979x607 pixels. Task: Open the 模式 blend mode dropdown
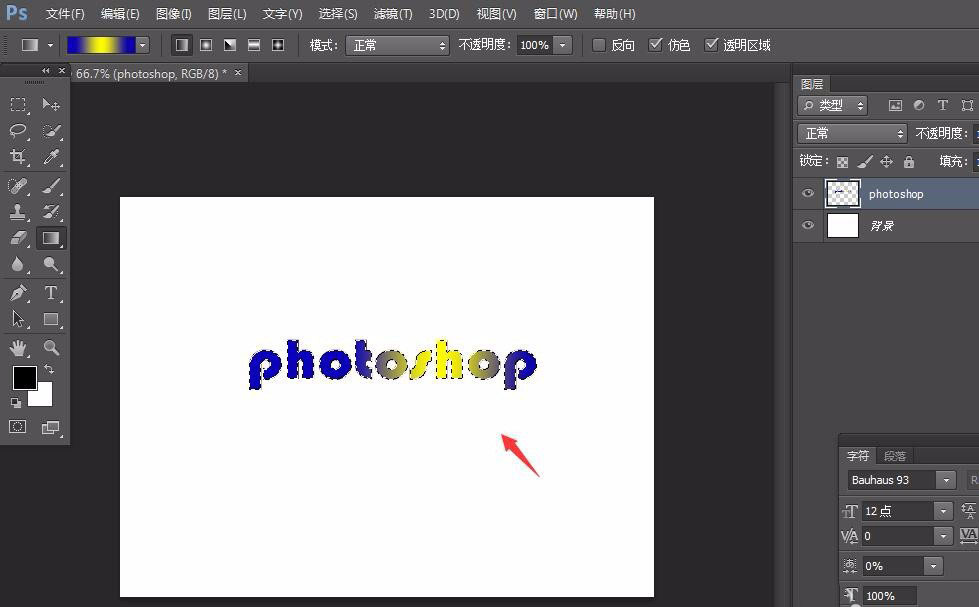(x=397, y=45)
